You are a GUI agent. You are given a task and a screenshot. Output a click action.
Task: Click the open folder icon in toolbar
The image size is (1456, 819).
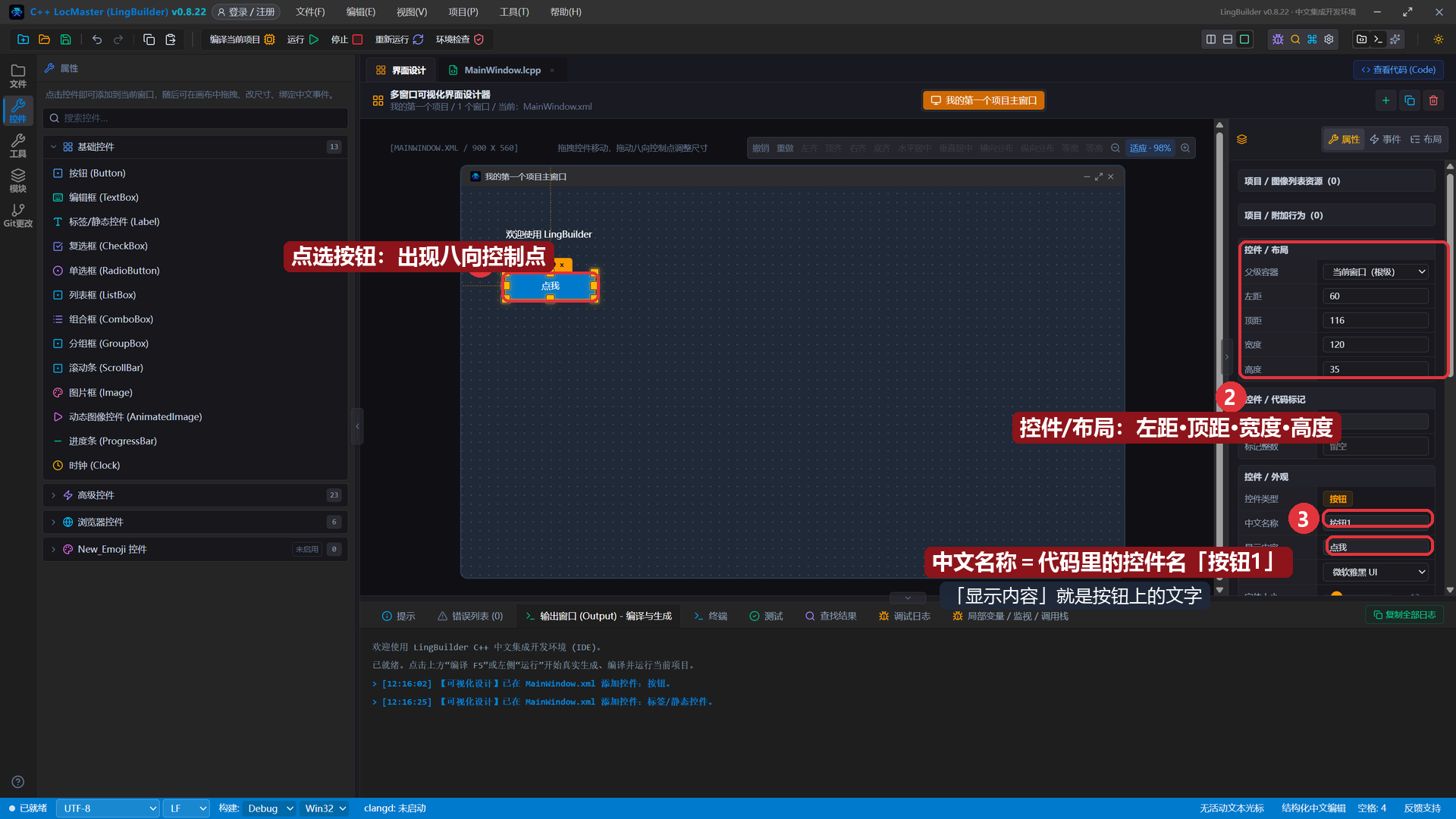coord(44,39)
